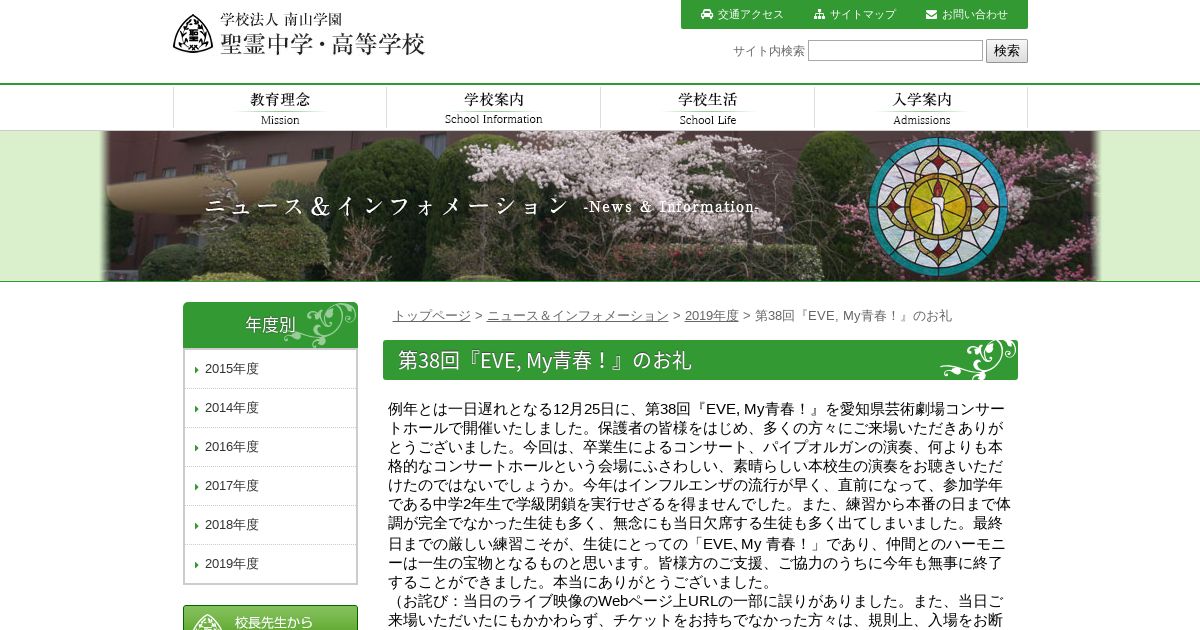Select 2018年度 in sidebar
The height and width of the screenshot is (630, 1200).
pyautogui.click(x=270, y=525)
